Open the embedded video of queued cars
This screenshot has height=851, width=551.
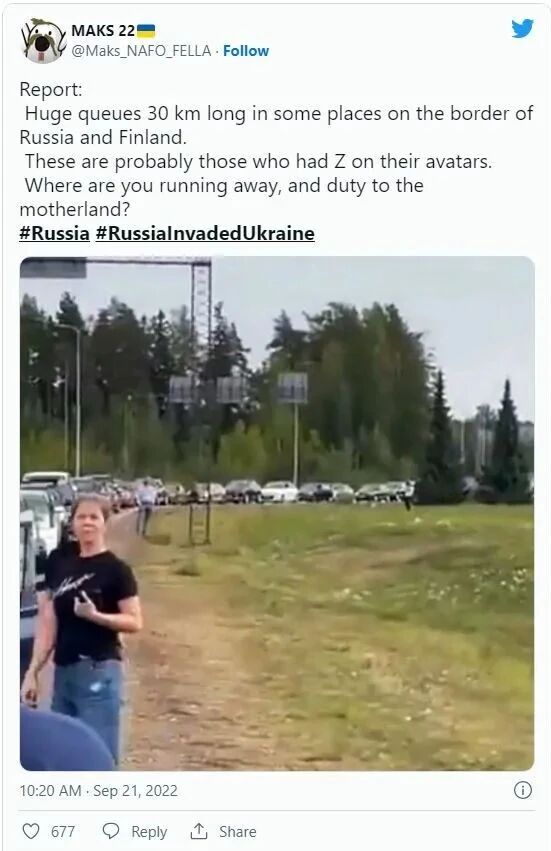coord(277,513)
